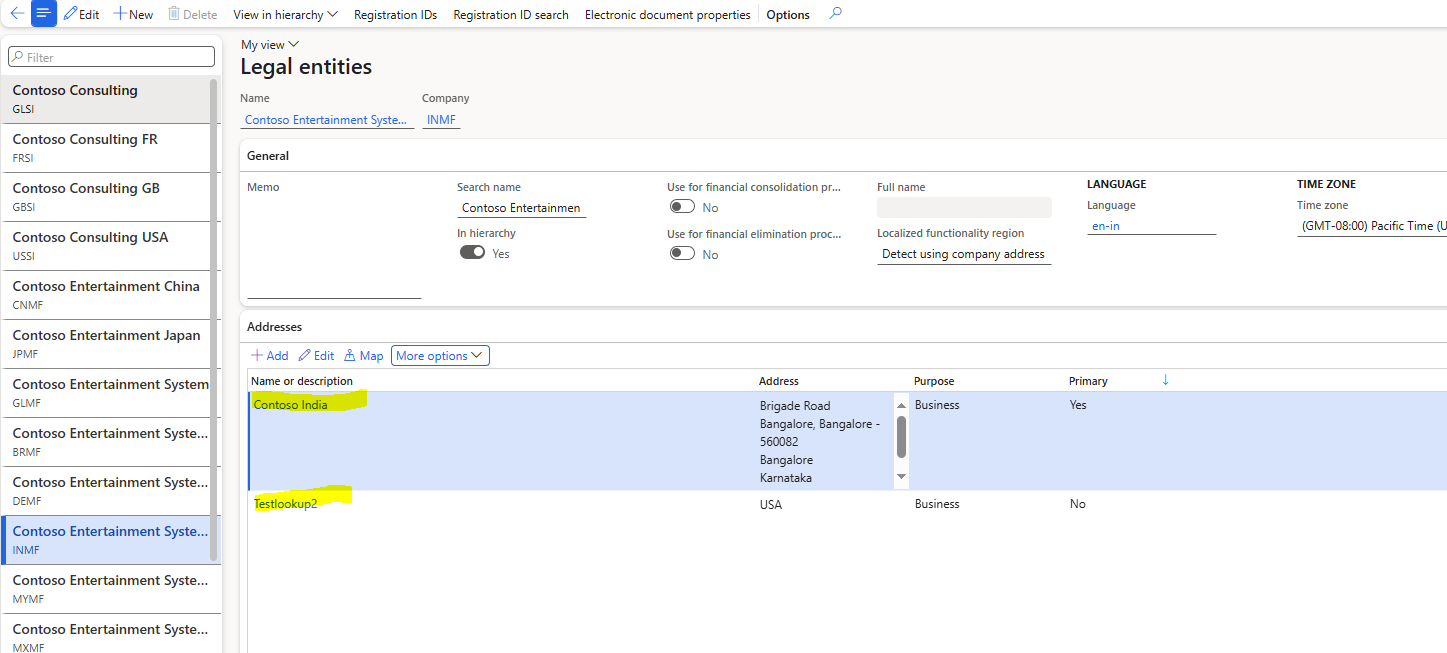Open Electronic document properties
The width and height of the screenshot is (1447, 653).
(667, 14)
